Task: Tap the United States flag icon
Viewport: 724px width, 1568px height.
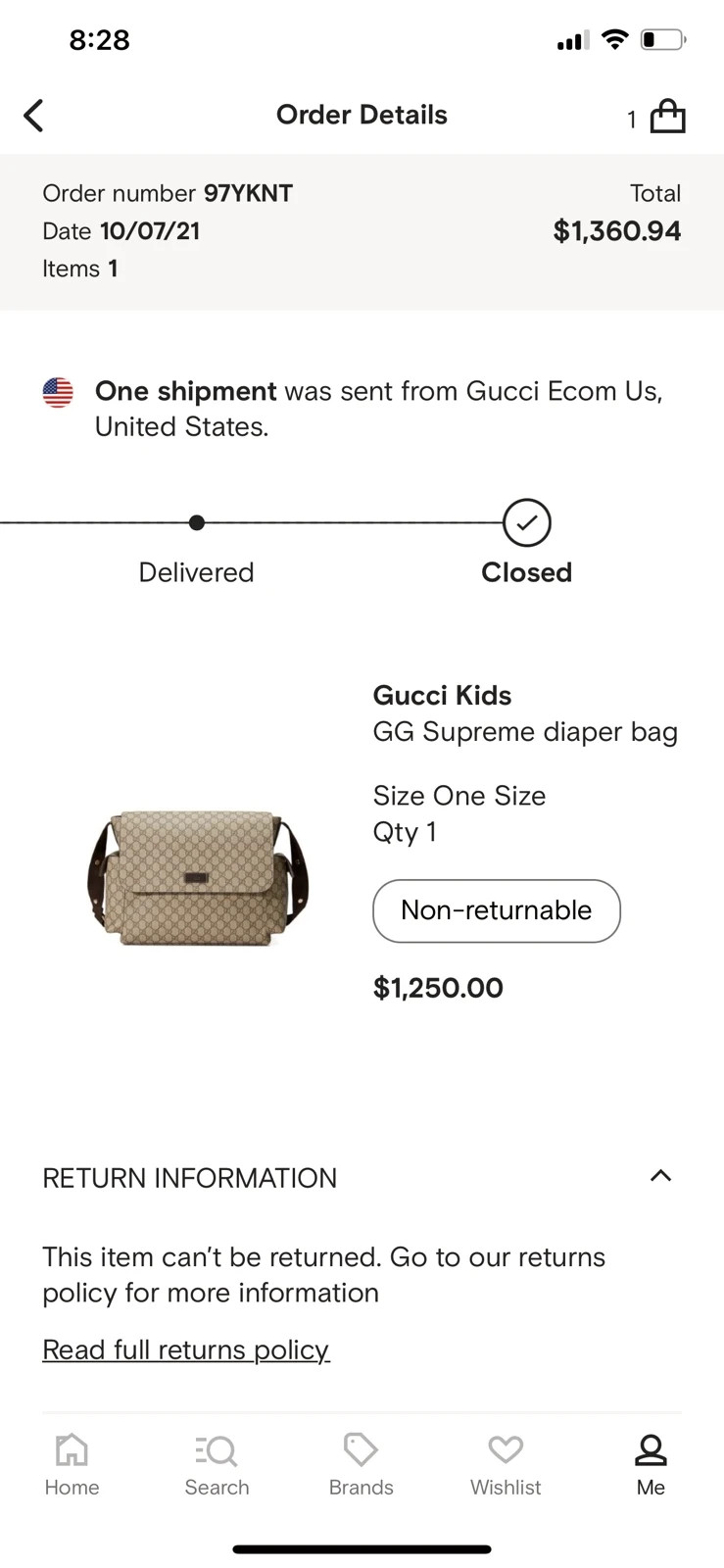Action: 58,392
